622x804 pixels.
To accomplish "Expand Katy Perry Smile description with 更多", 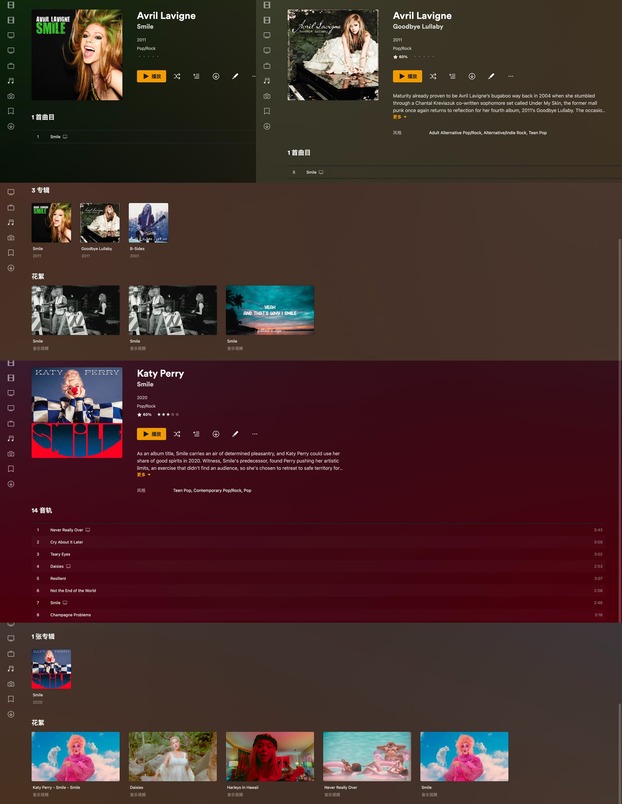I will 144,475.
